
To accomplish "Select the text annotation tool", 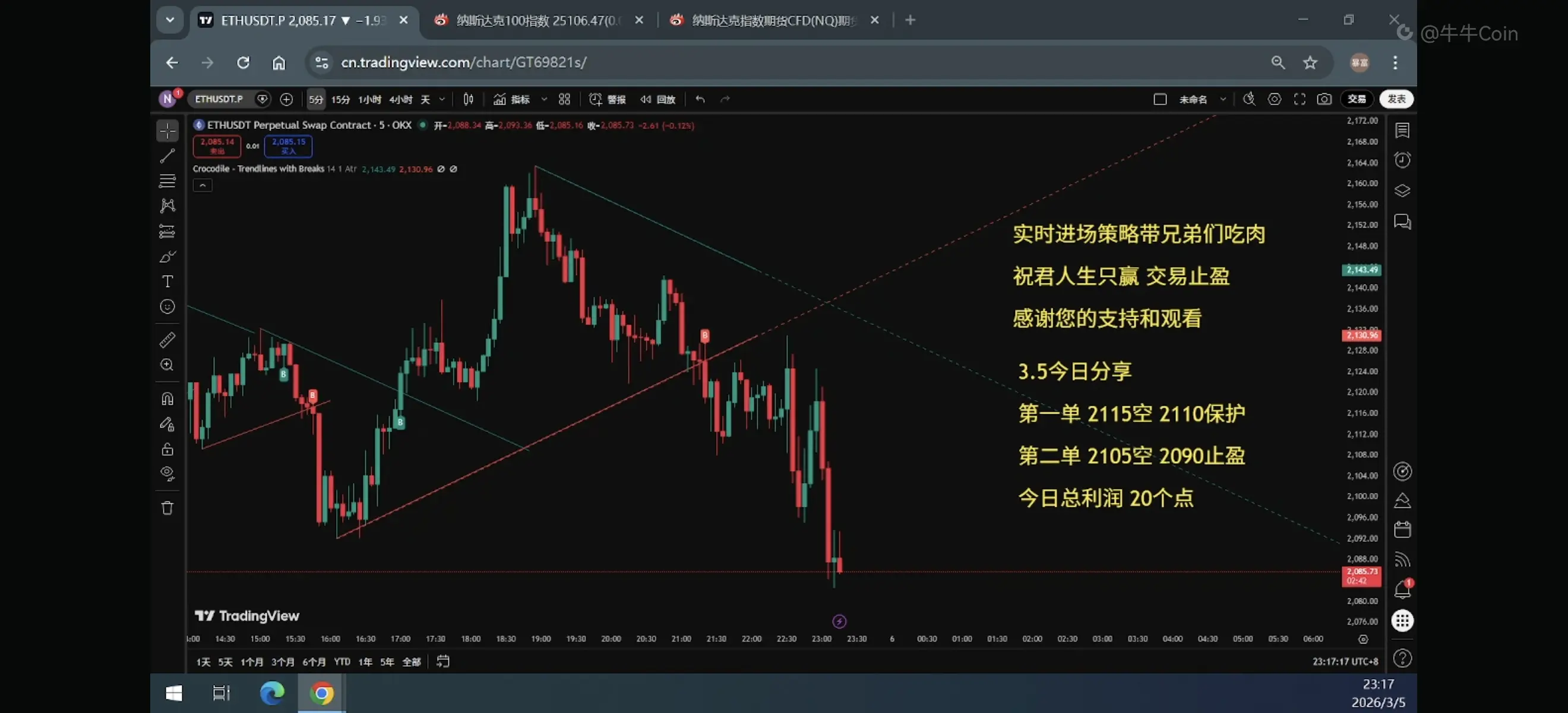I will [x=167, y=281].
